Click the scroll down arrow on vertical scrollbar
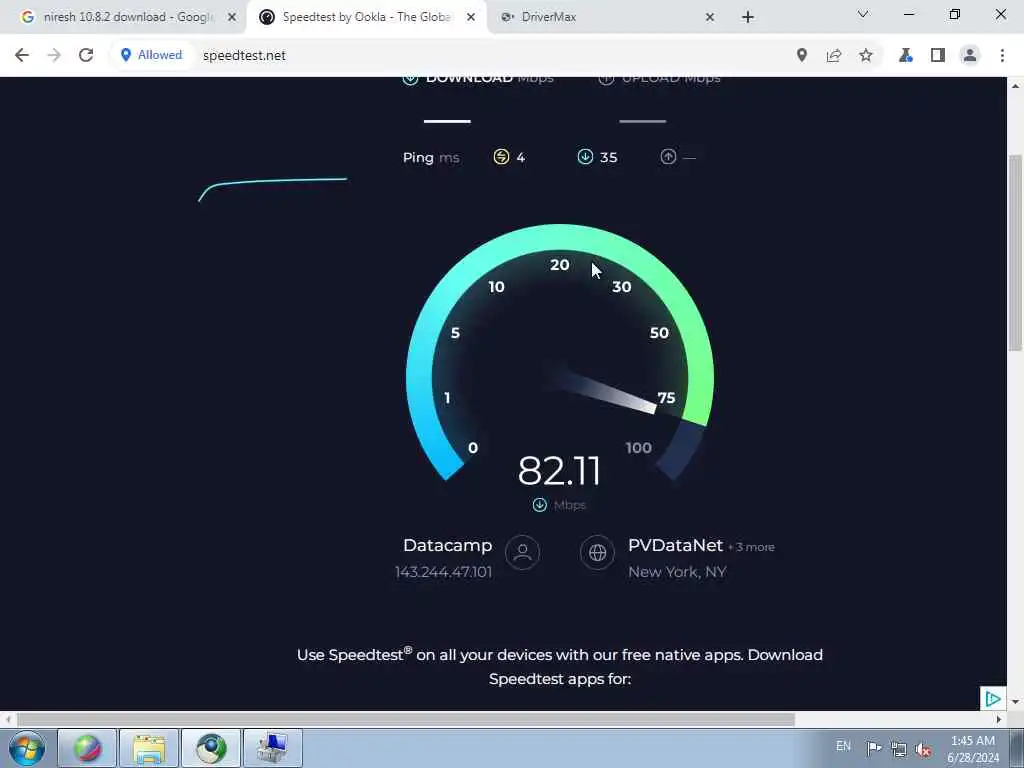Screen dimensions: 1024x768 [x=1015, y=702]
